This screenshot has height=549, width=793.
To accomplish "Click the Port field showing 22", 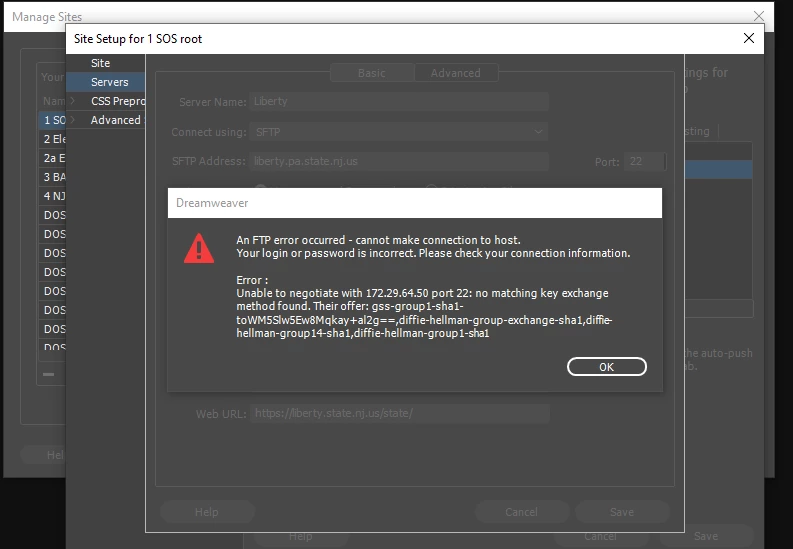I will click(x=645, y=162).
